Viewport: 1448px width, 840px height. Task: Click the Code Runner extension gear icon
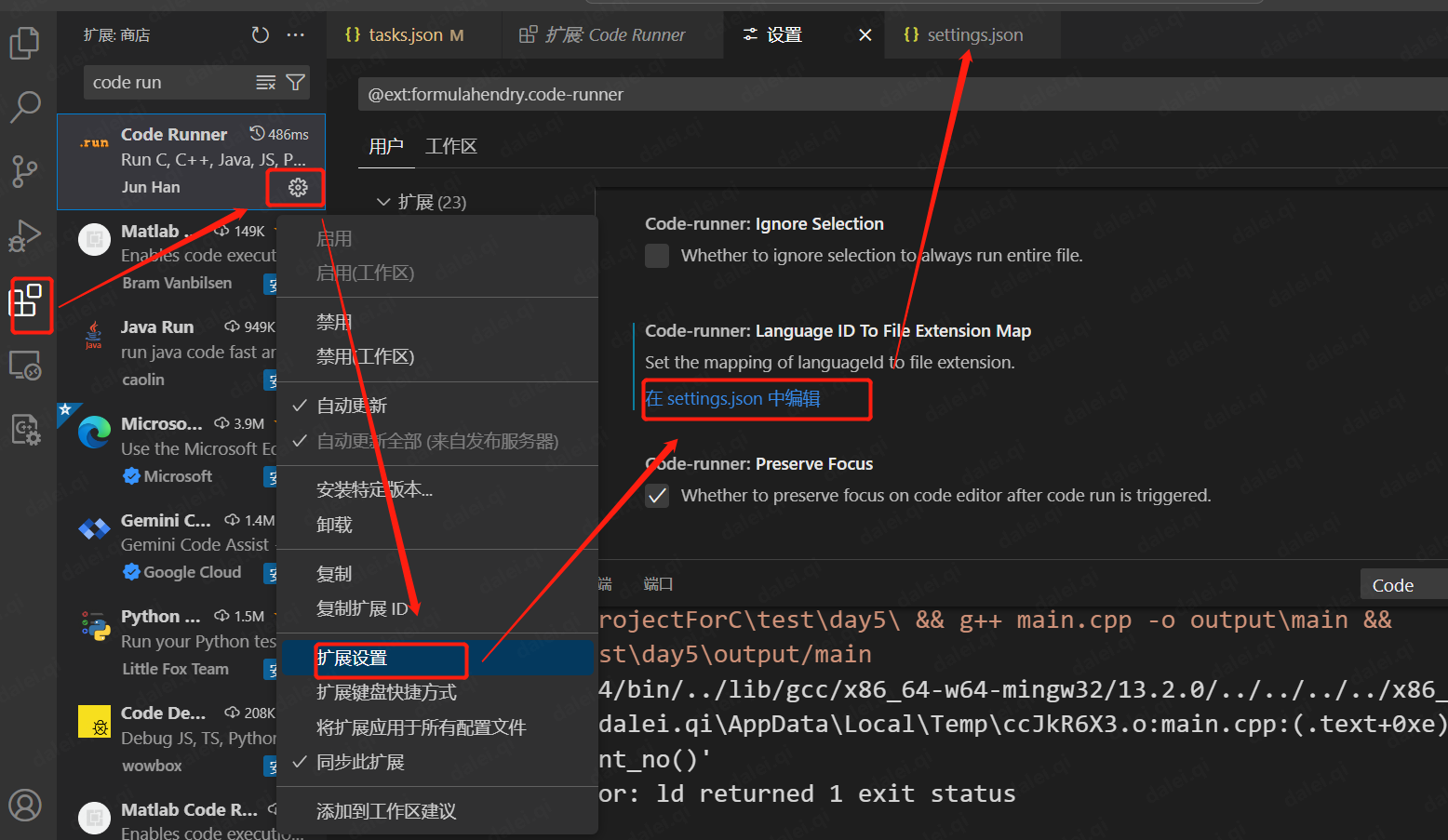pos(295,187)
